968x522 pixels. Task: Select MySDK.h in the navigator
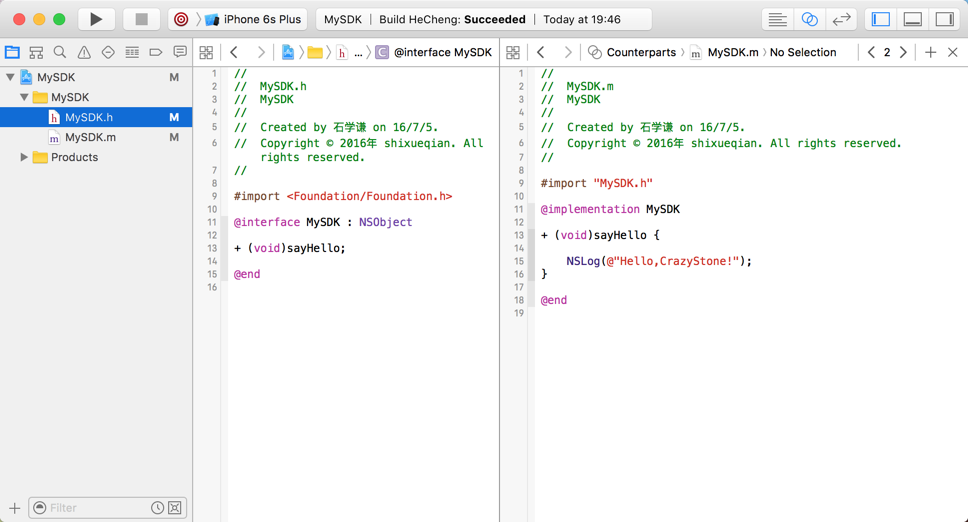point(96,117)
